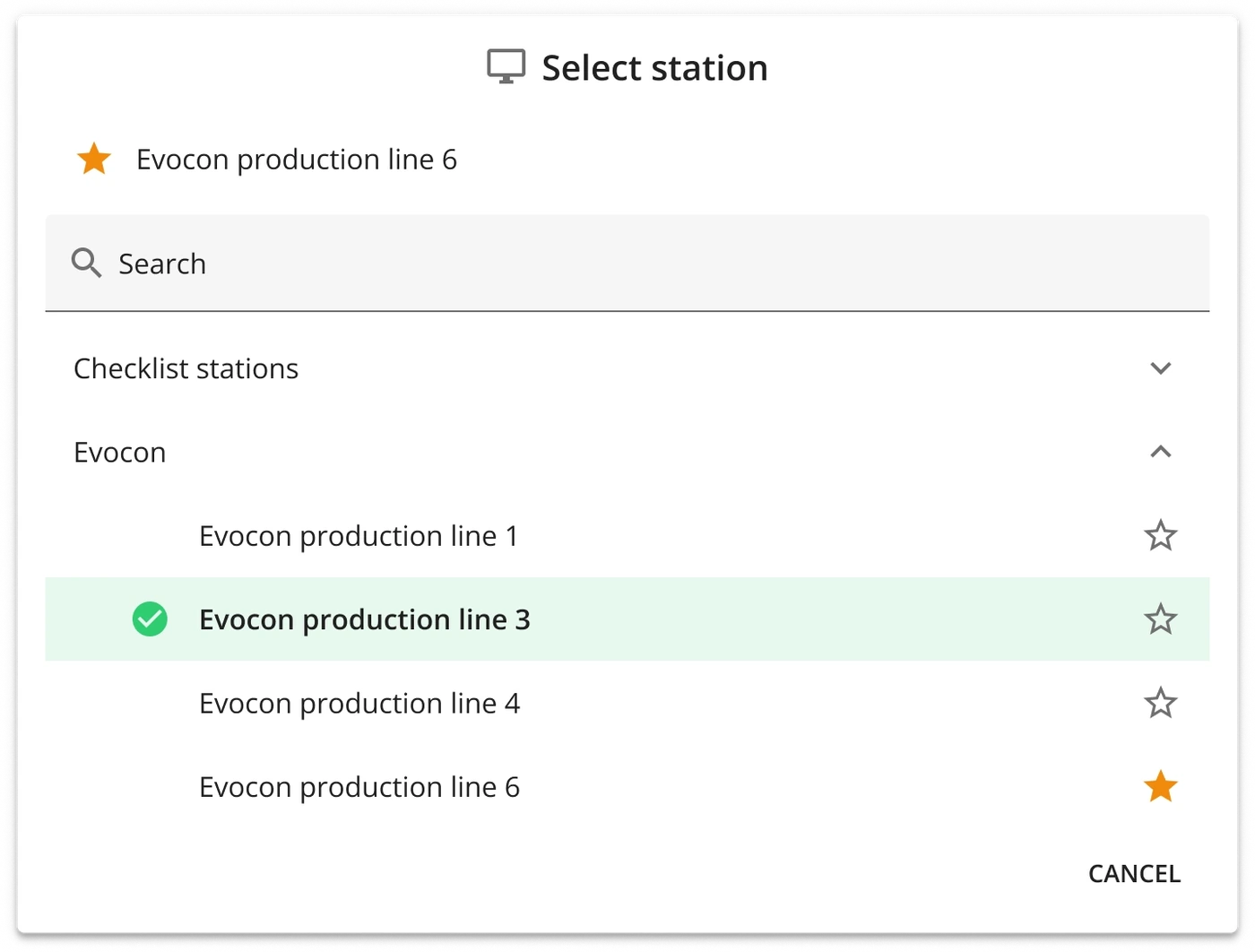Select highlighted Evocon production line 3 row
Viewport: 1255px width, 952px height.
[627, 619]
